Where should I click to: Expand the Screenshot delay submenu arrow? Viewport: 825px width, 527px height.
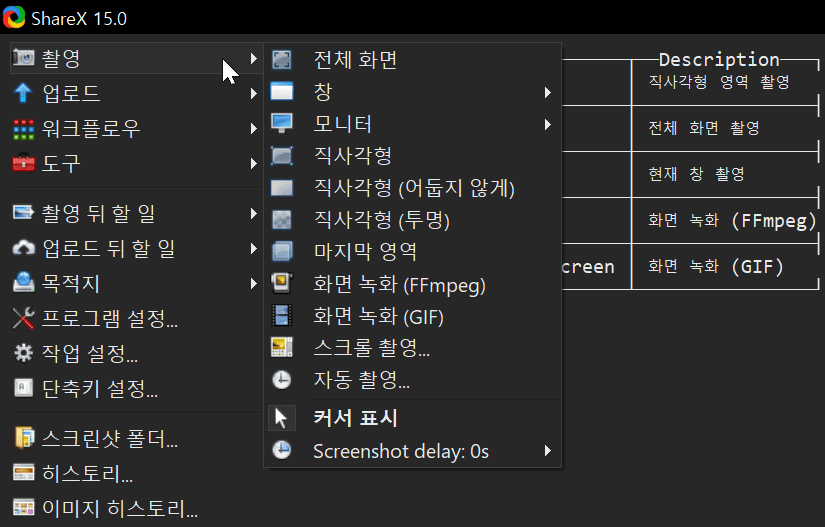click(x=548, y=451)
